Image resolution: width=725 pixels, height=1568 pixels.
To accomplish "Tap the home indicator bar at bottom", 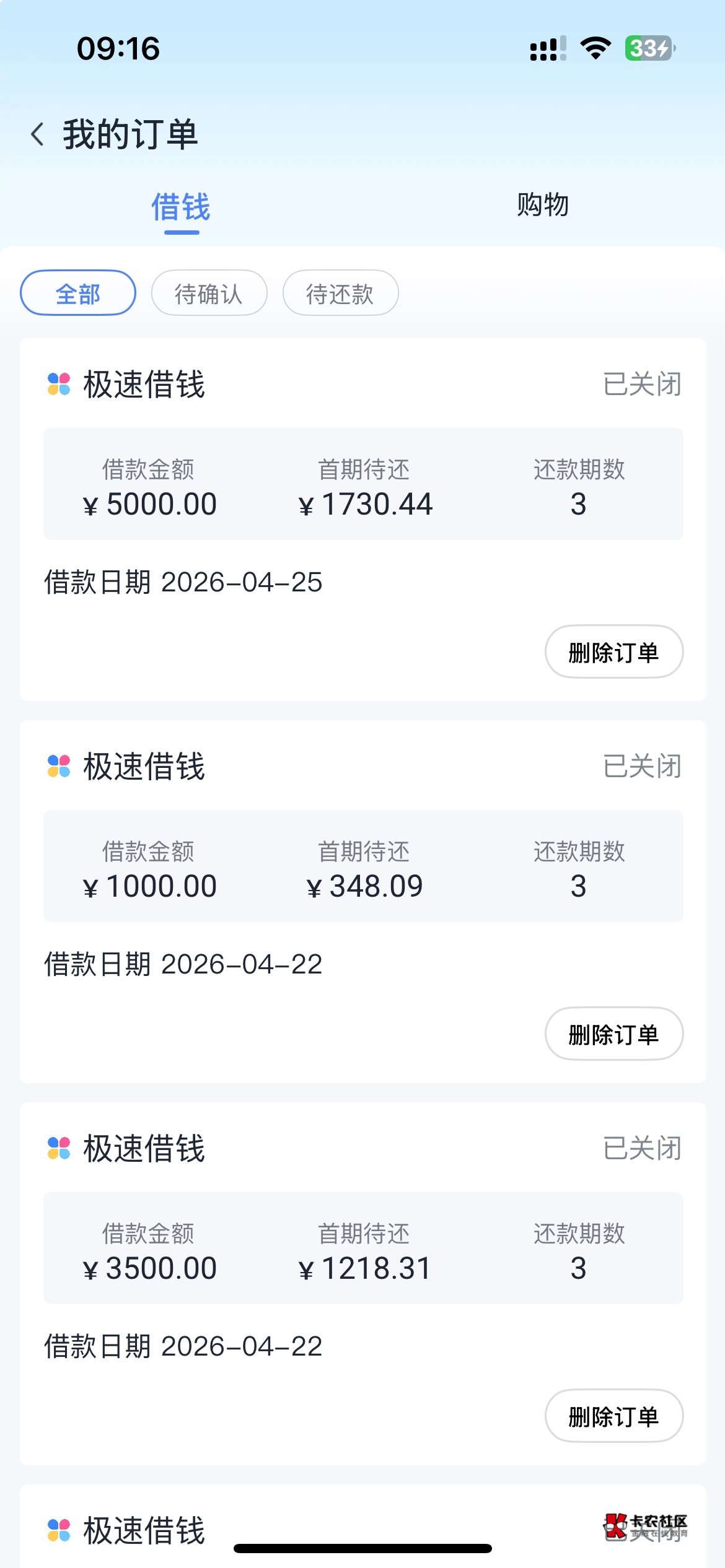I will coord(362,1549).
